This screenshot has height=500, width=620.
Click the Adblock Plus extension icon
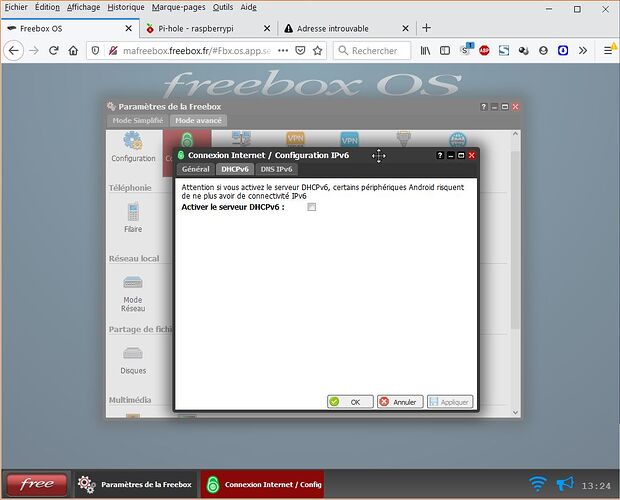(484, 51)
